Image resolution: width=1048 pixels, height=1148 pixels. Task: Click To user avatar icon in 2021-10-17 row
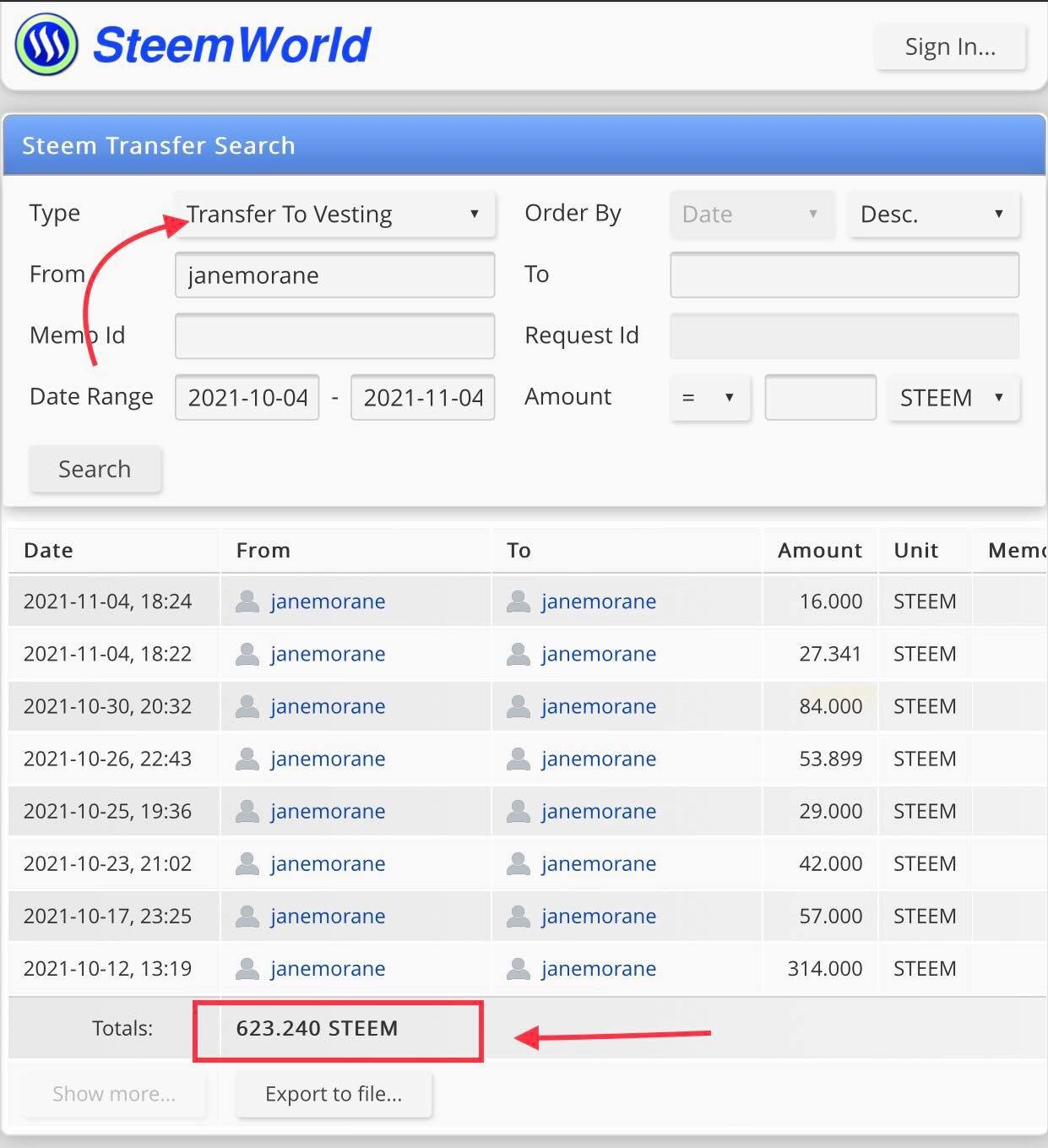click(x=519, y=916)
